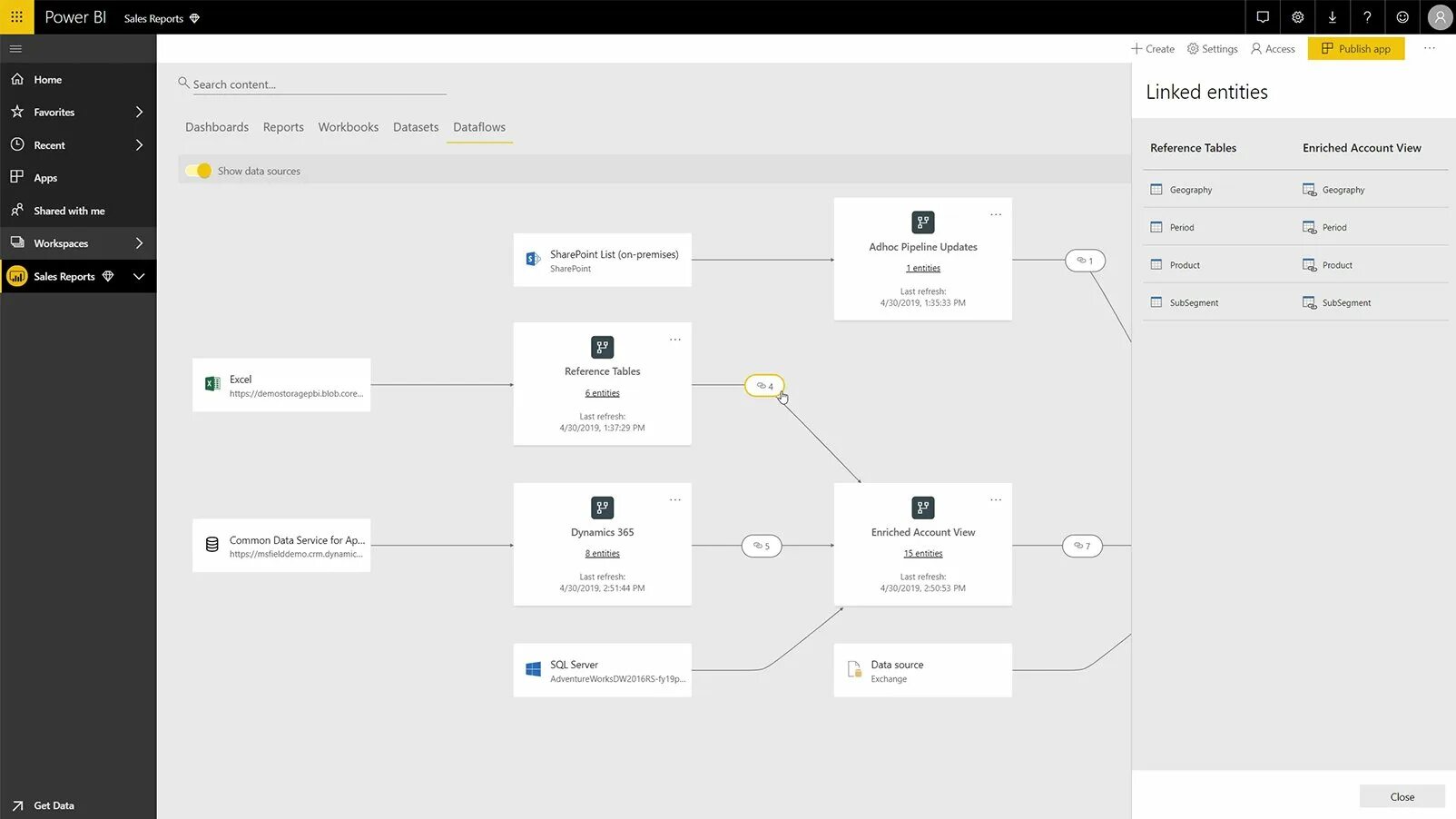Expand the Recent flyout arrow
Viewport: 1456px width, 819px height.
pos(139,144)
